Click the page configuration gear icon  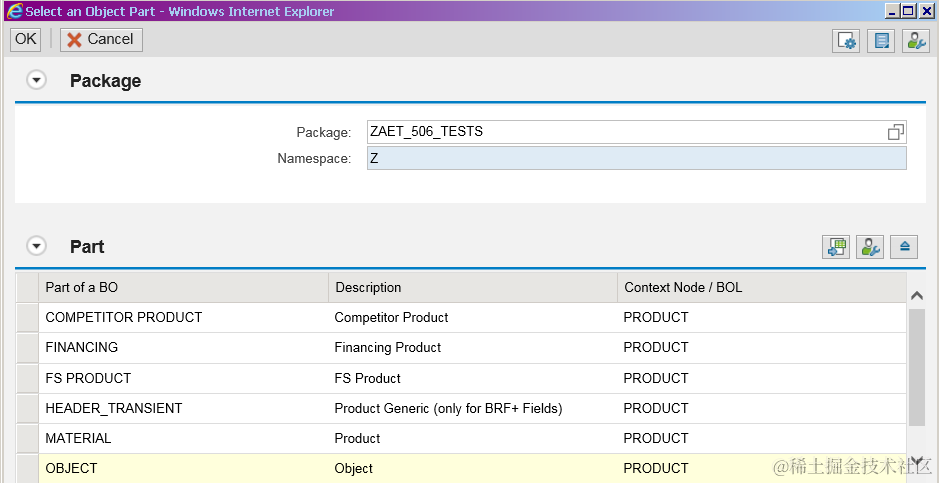pos(847,40)
